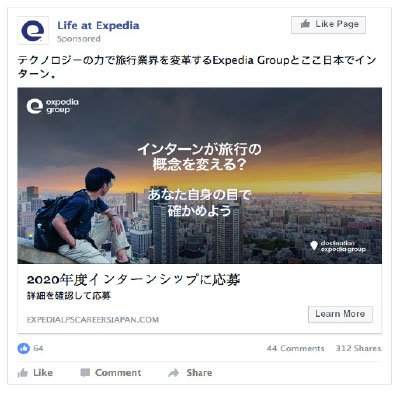Click the ad image of man overlooking city

(200, 176)
